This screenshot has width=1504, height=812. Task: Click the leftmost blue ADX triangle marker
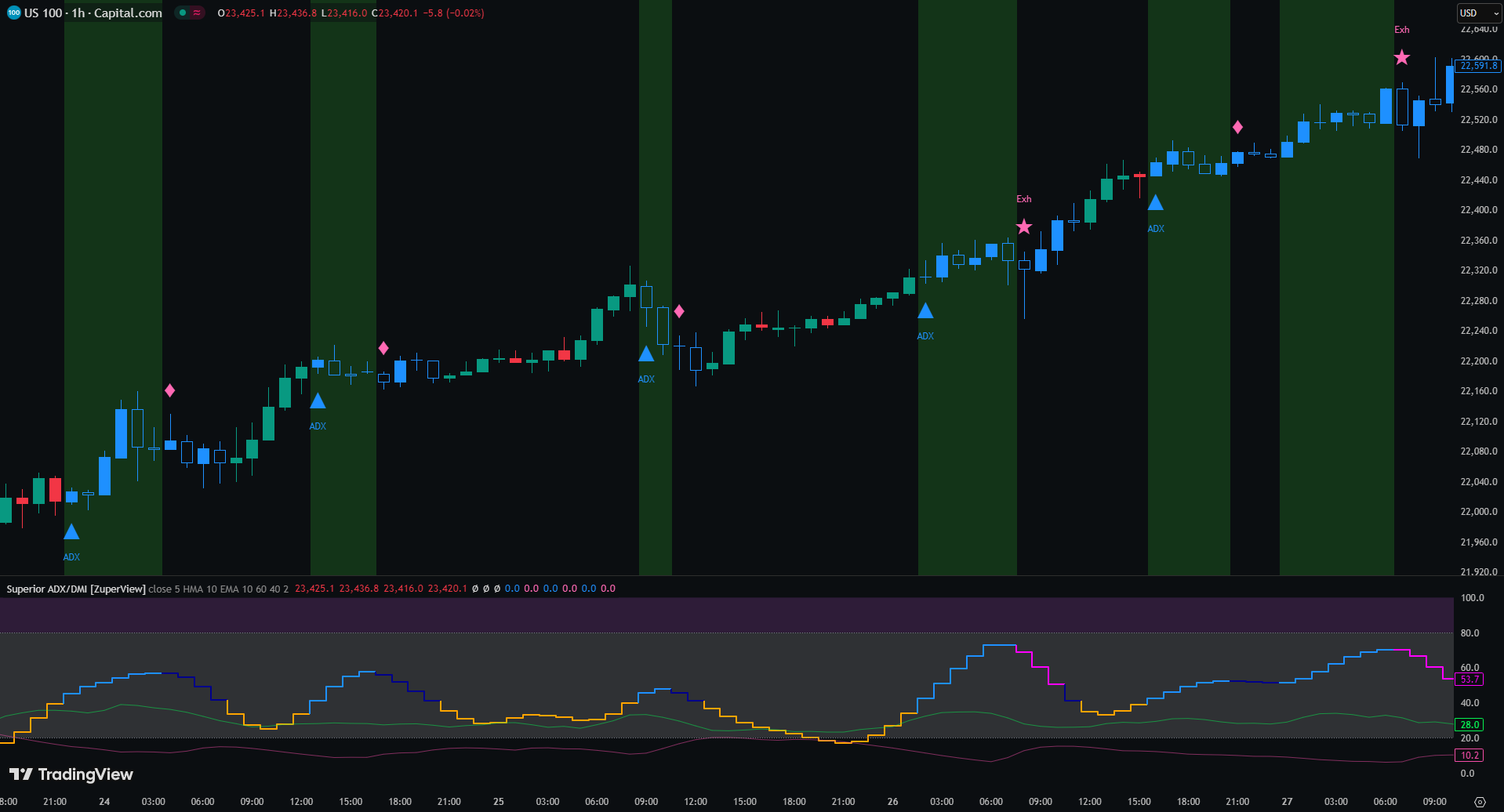pos(71,532)
